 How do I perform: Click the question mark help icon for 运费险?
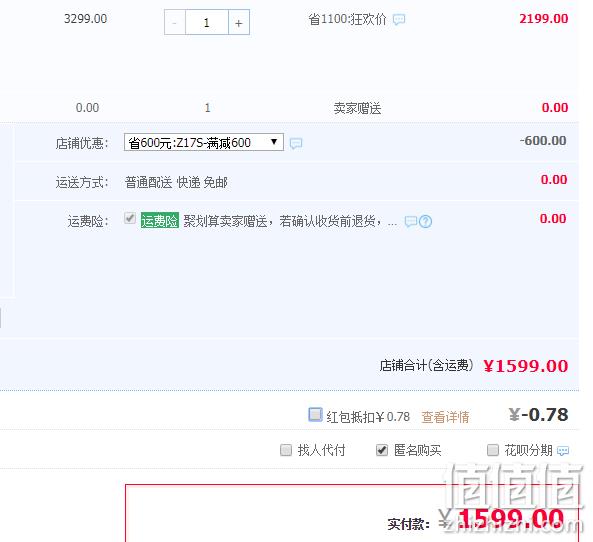pyautogui.click(x=425, y=221)
